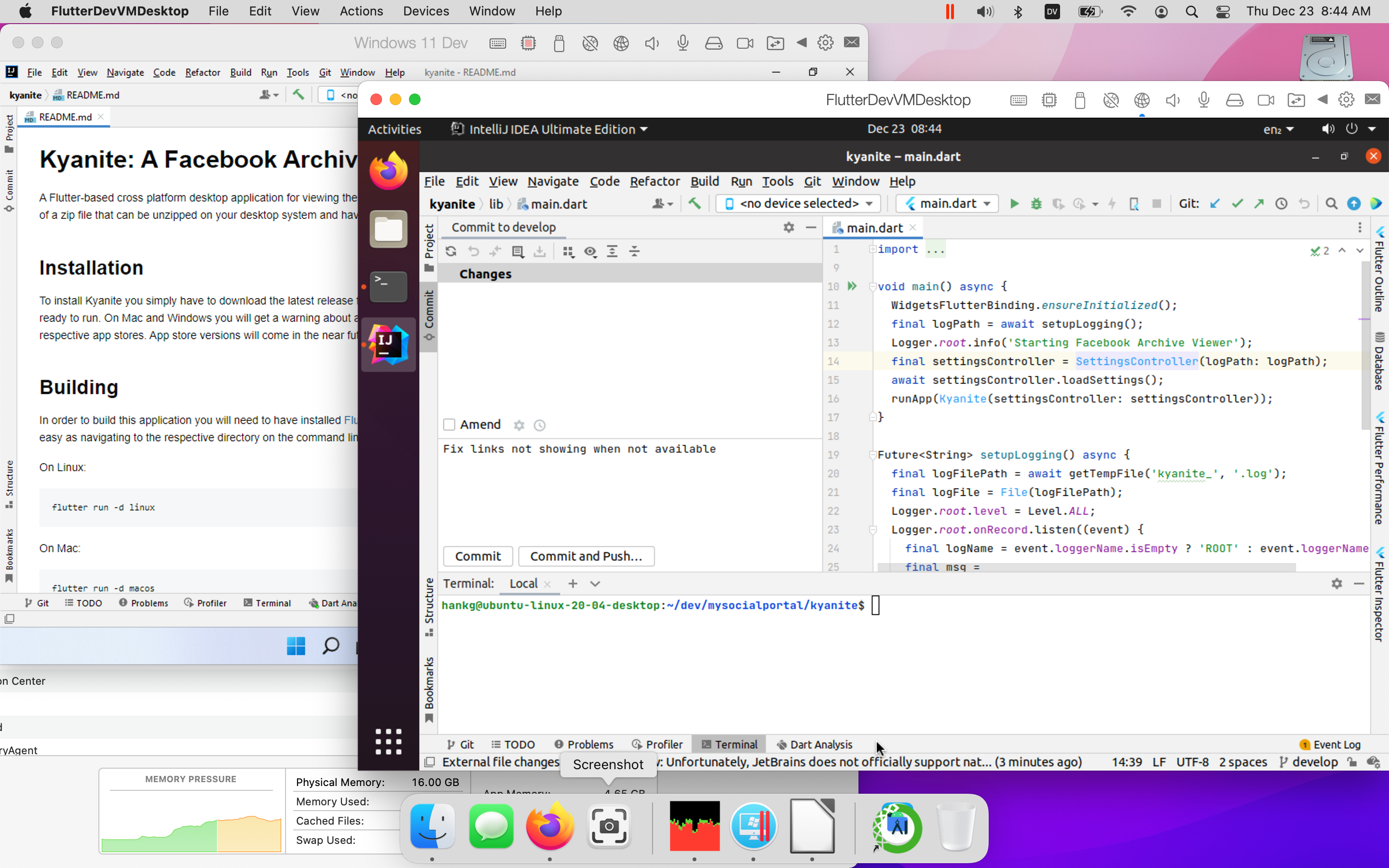Switch to the Dart Analysis tool tab
1389x868 pixels.
[815, 745]
